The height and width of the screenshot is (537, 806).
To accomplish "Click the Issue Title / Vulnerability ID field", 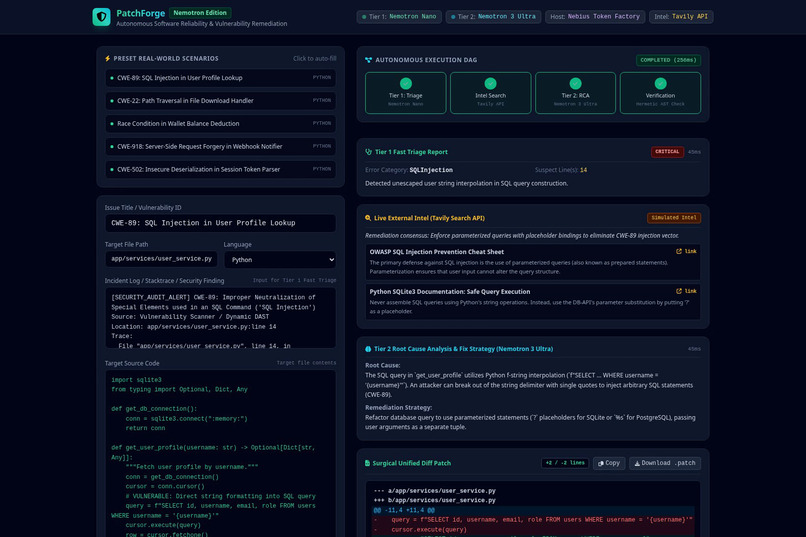I will 221,223.
